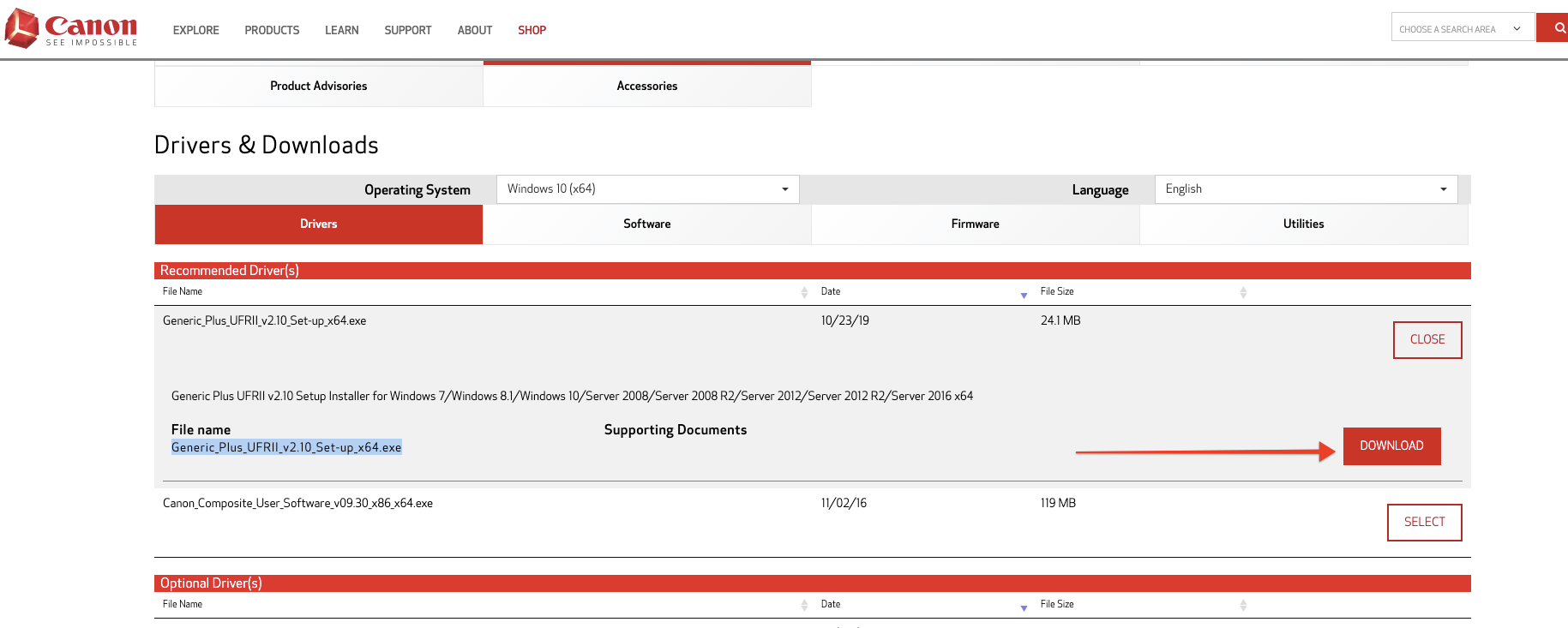This screenshot has height=628, width=1568.
Task: Click the highlighted Generic_Plus_UFRII_v2.10_Set-up_x64.exe file name
Action: 286,448
